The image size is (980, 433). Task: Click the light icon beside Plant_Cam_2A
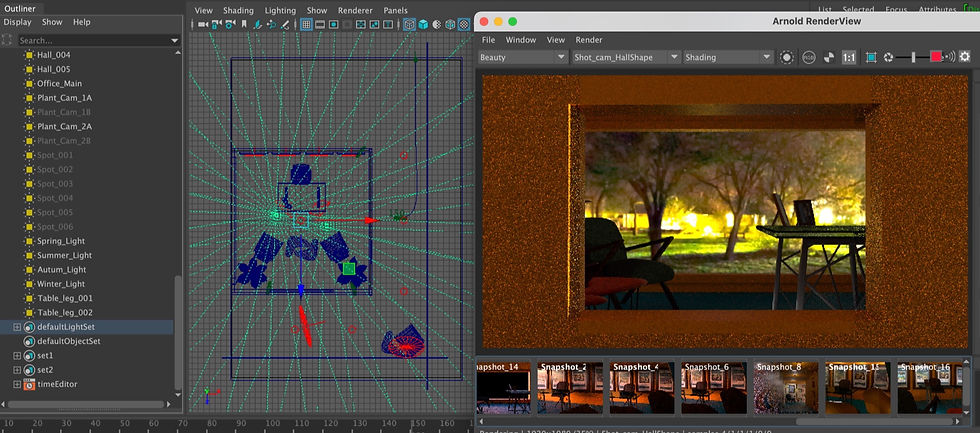tap(29, 126)
